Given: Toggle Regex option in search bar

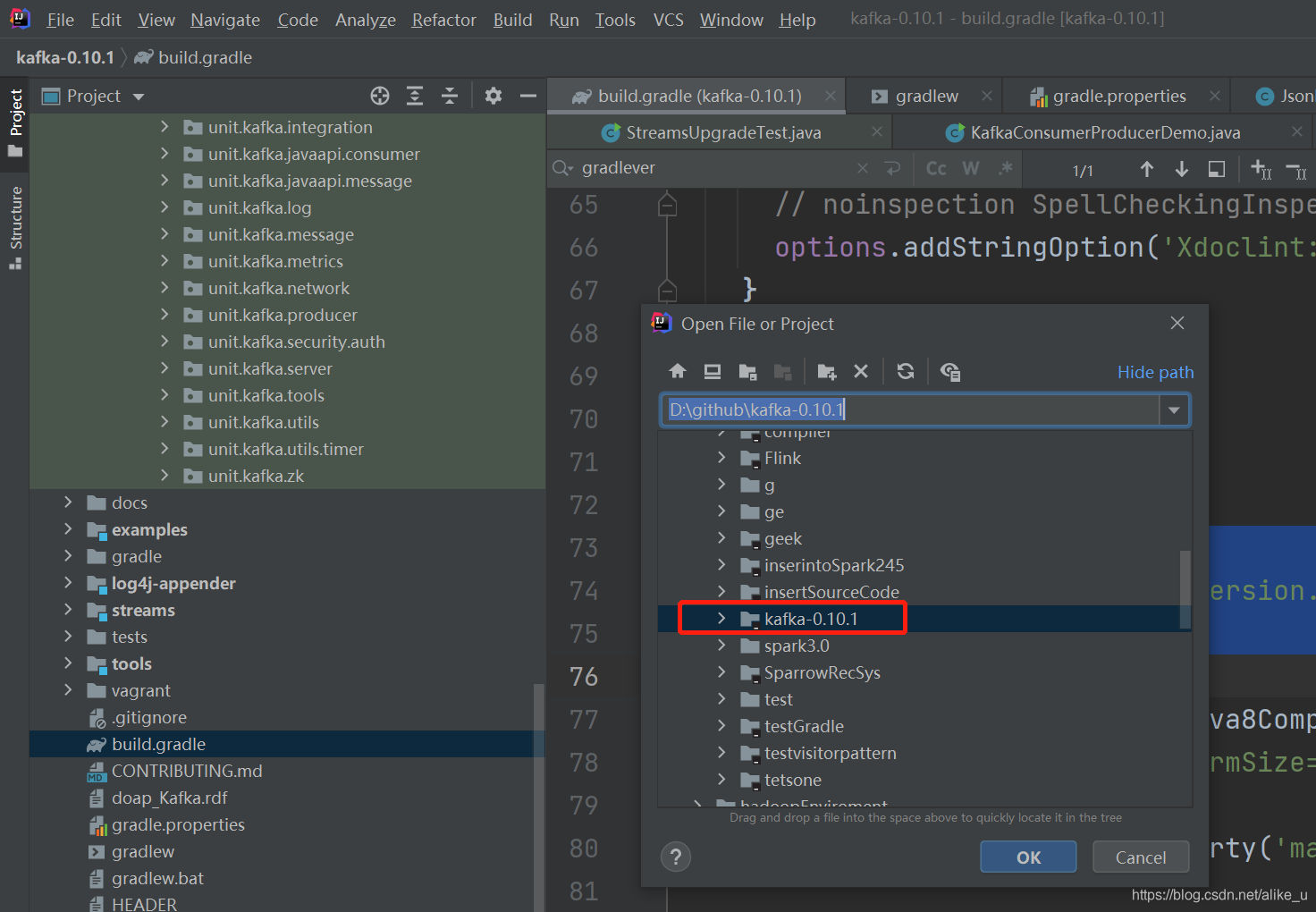Looking at the screenshot, I should tap(1006, 168).
